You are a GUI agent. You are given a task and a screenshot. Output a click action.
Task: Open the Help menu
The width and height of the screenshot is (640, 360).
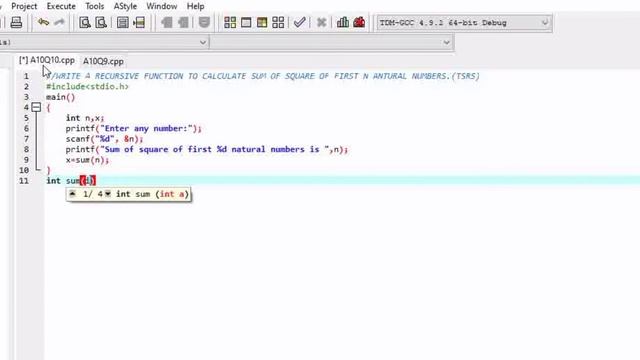(x=196, y=6)
